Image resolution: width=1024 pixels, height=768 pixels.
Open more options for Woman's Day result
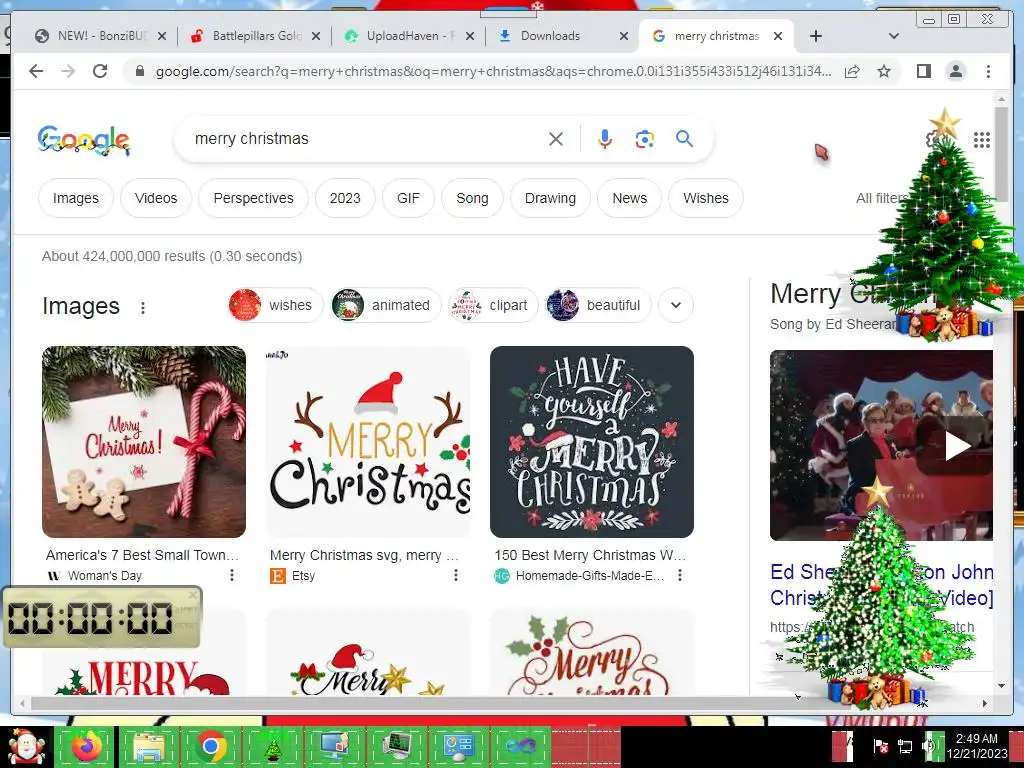click(x=232, y=575)
